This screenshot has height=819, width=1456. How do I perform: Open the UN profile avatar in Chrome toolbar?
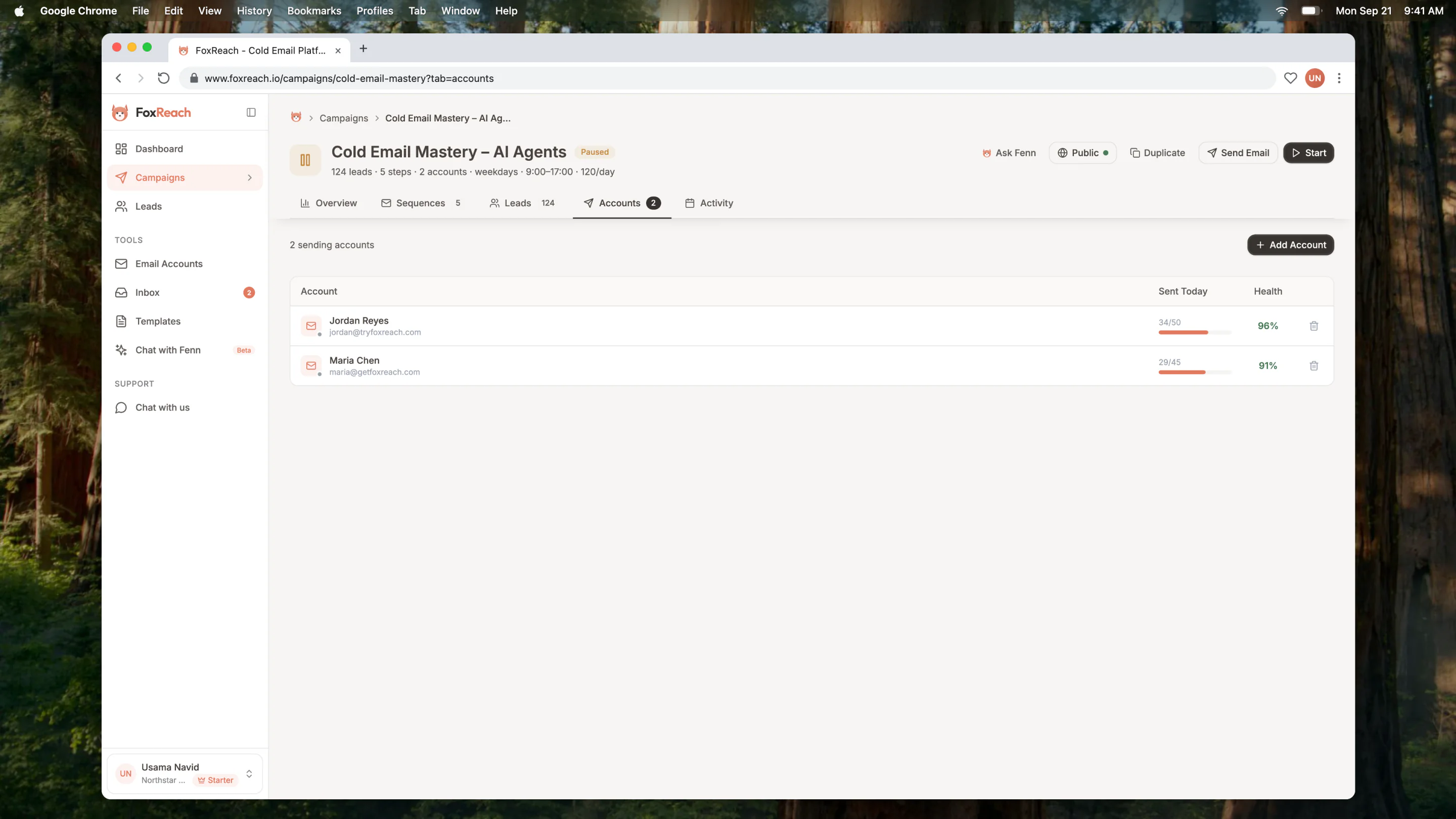(1314, 78)
